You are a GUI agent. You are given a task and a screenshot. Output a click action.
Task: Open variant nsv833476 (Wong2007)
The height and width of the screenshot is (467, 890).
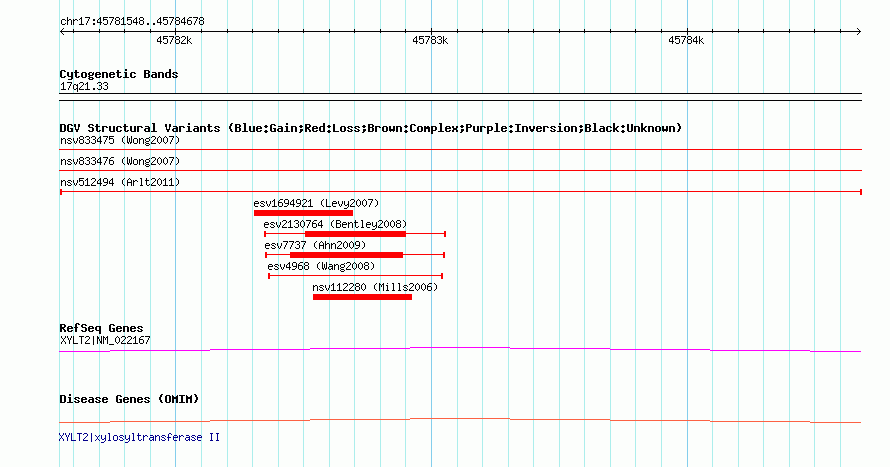pos(120,161)
